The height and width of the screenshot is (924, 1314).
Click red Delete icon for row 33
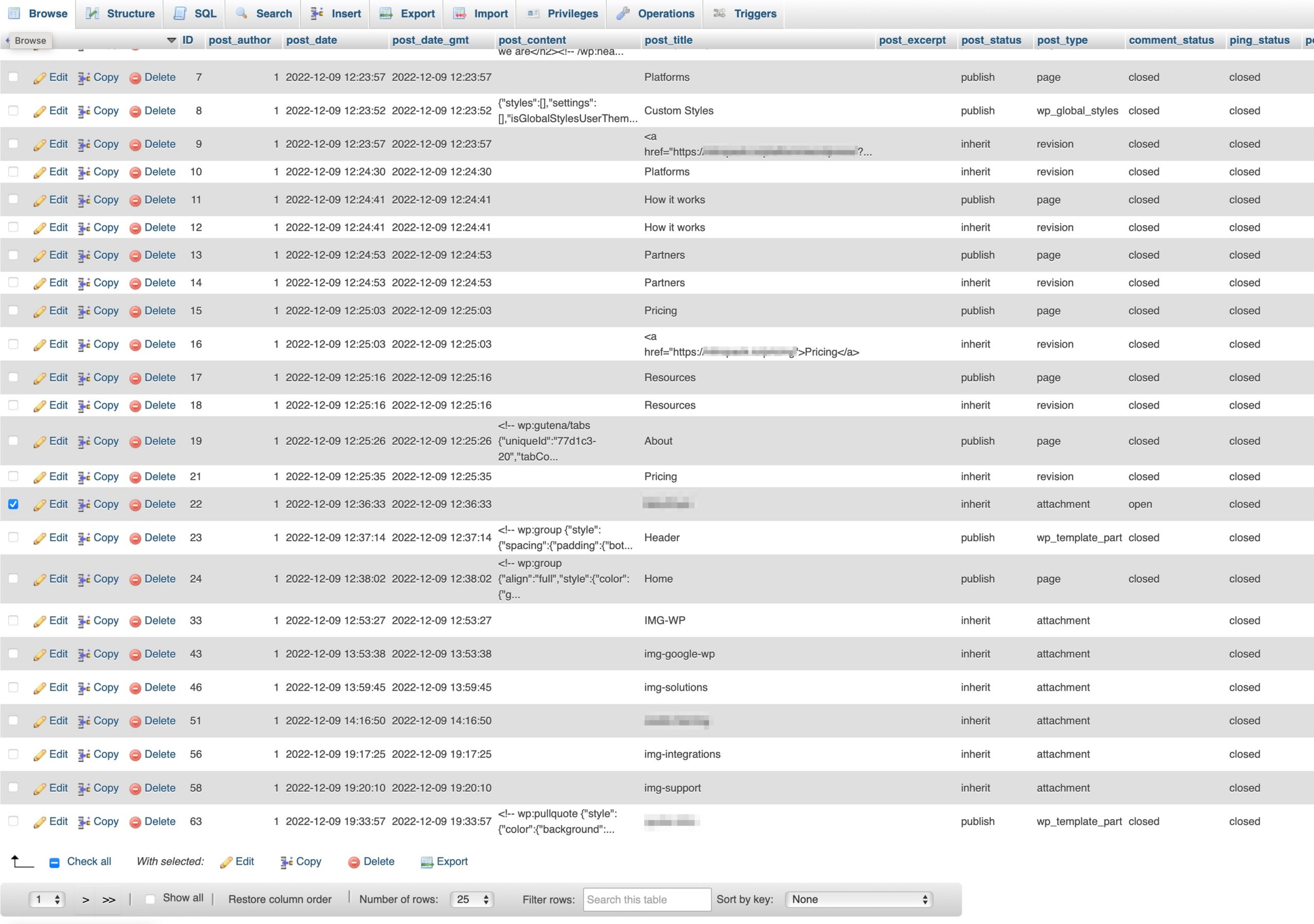135,621
